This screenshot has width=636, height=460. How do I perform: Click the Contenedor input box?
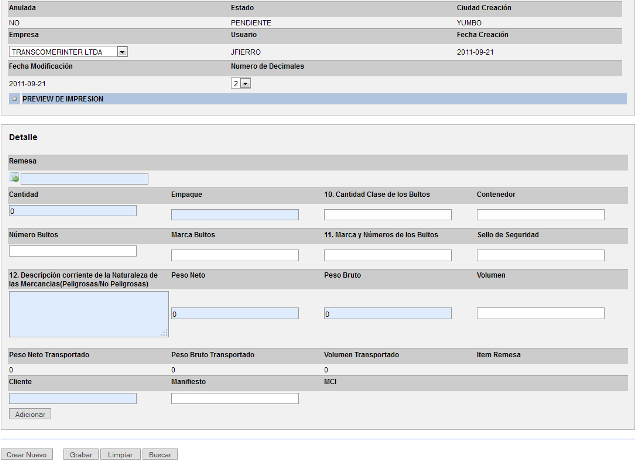click(x=540, y=214)
